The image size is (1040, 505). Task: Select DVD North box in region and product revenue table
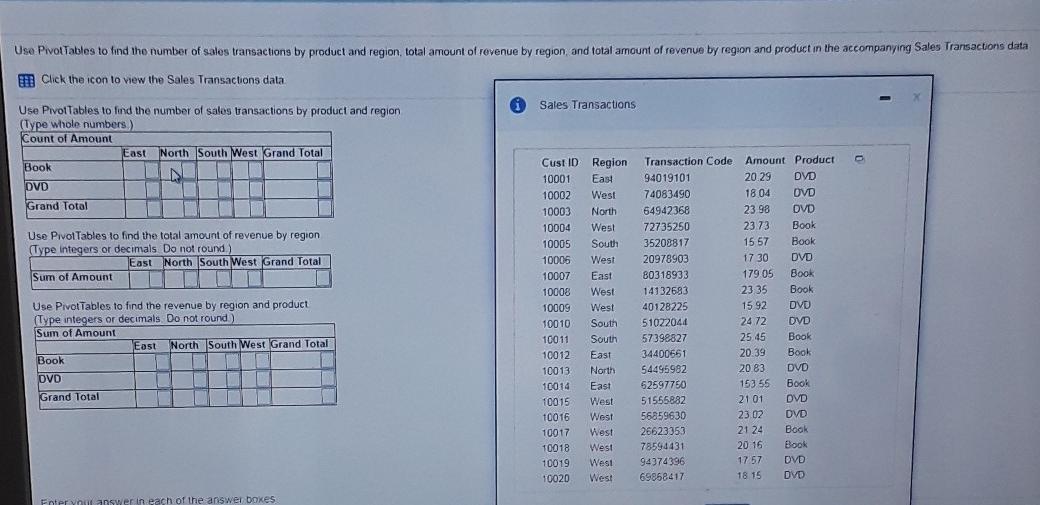(200, 380)
